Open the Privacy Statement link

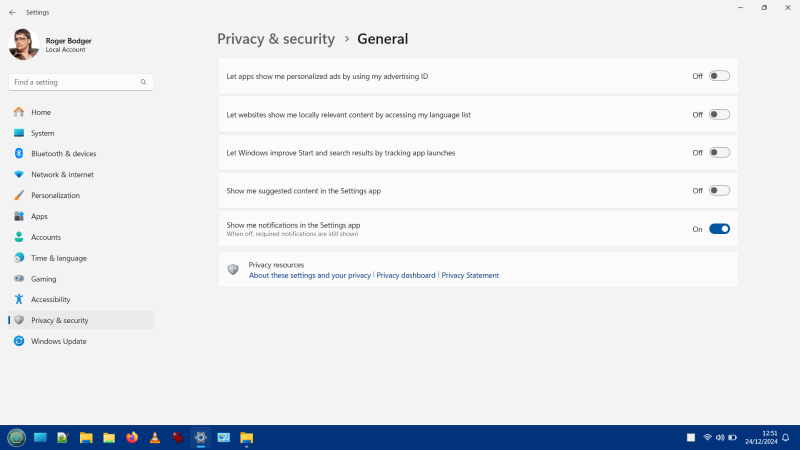pyautogui.click(x=470, y=275)
